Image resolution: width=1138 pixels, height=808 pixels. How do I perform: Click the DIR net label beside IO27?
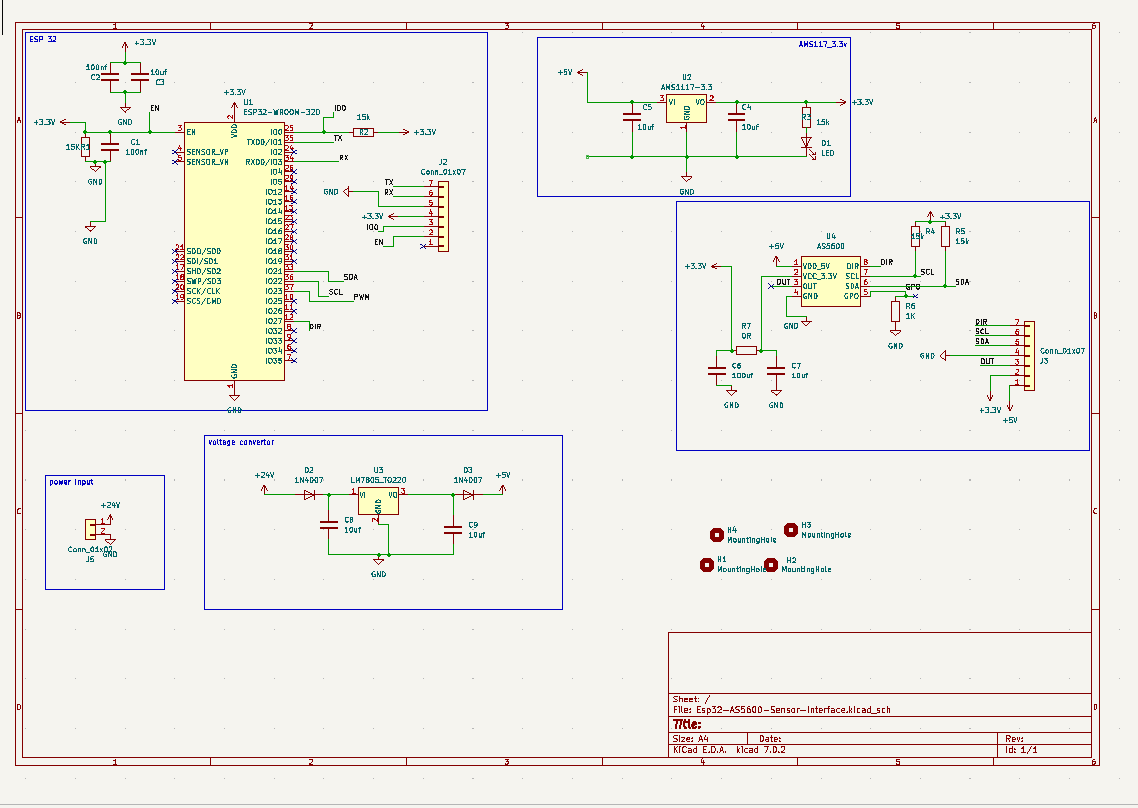coord(315,327)
